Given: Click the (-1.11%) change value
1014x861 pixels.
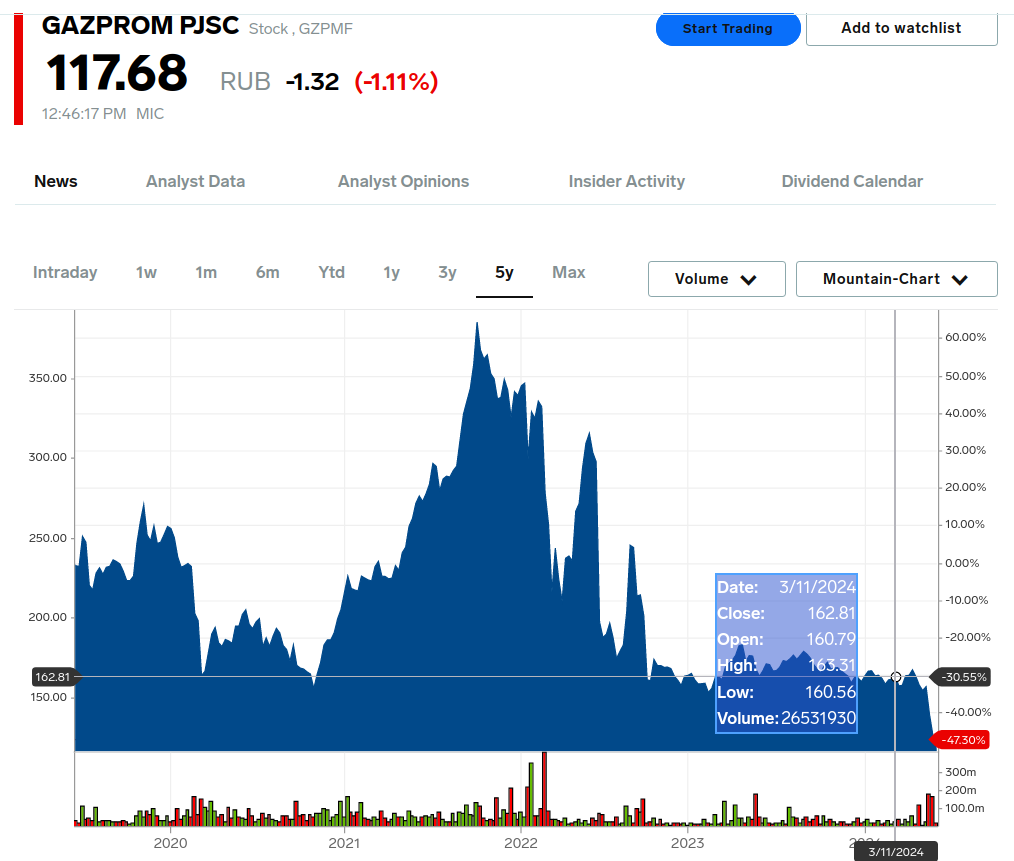Looking at the screenshot, I should pyautogui.click(x=396, y=82).
